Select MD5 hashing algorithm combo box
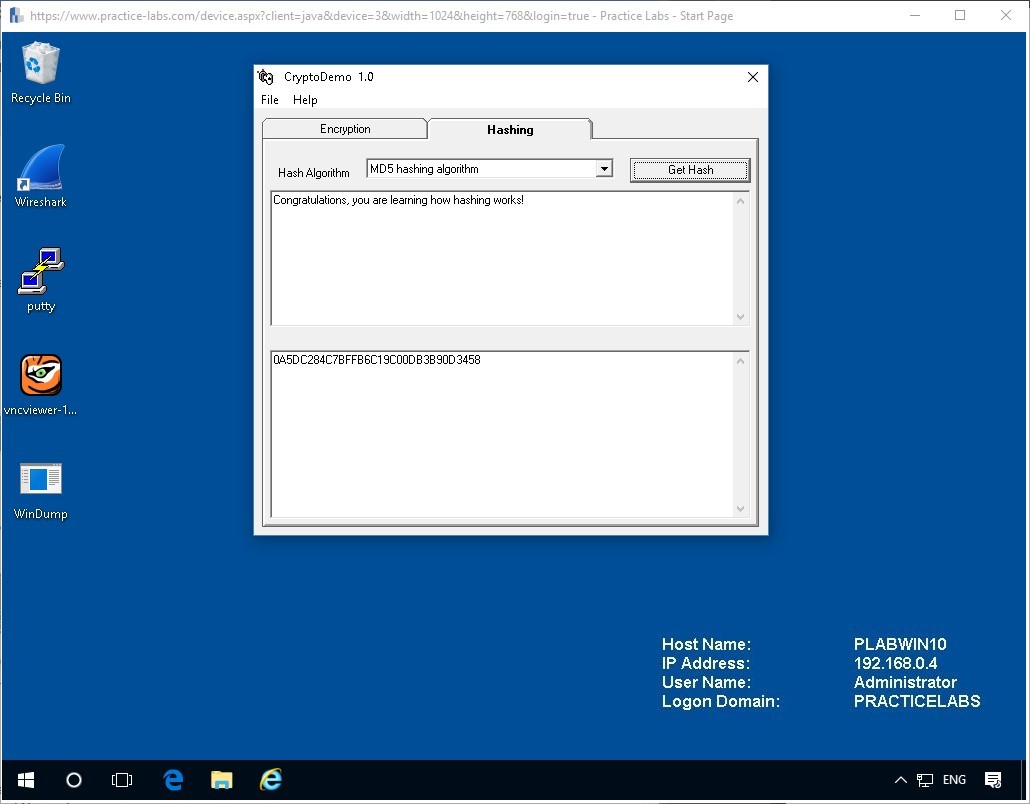 480,168
